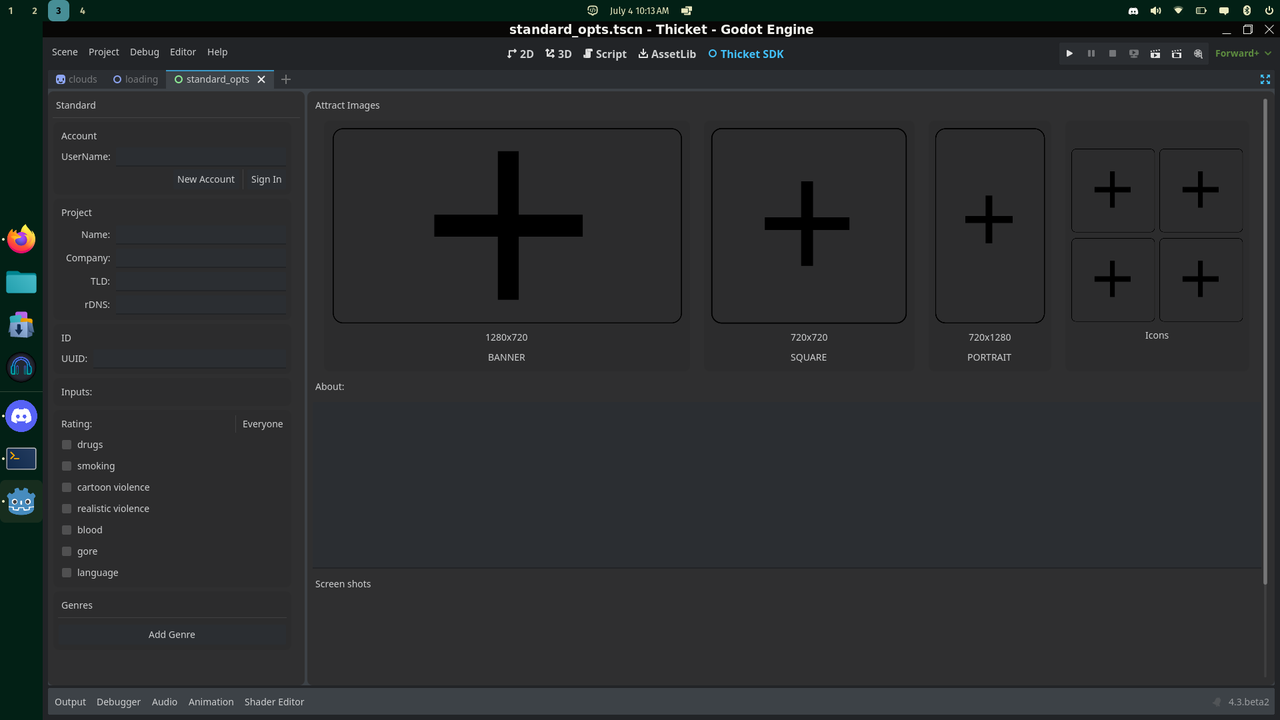Open the Script workspace
The width and height of the screenshot is (1280, 720).
[605, 54]
